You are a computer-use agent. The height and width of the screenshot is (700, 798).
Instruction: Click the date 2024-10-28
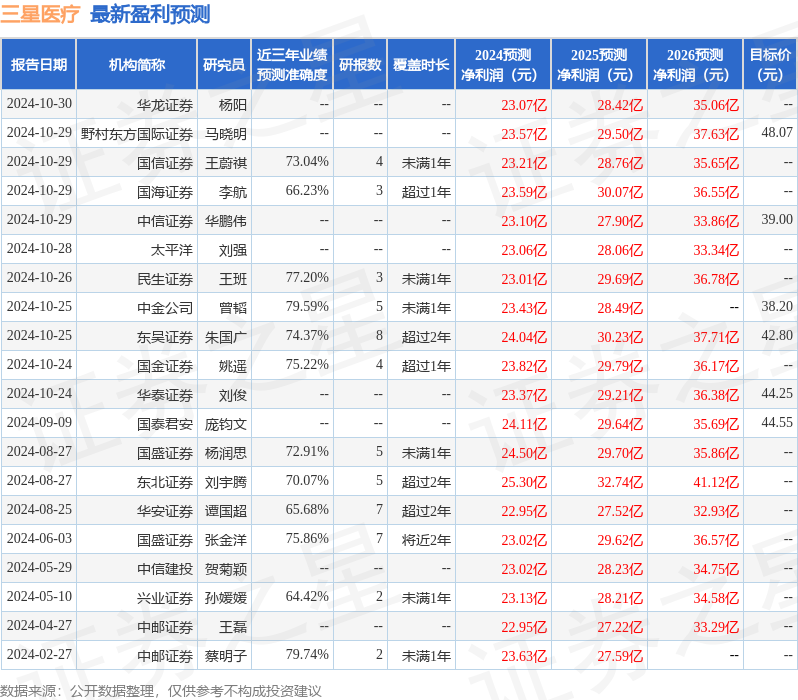pos(39,249)
